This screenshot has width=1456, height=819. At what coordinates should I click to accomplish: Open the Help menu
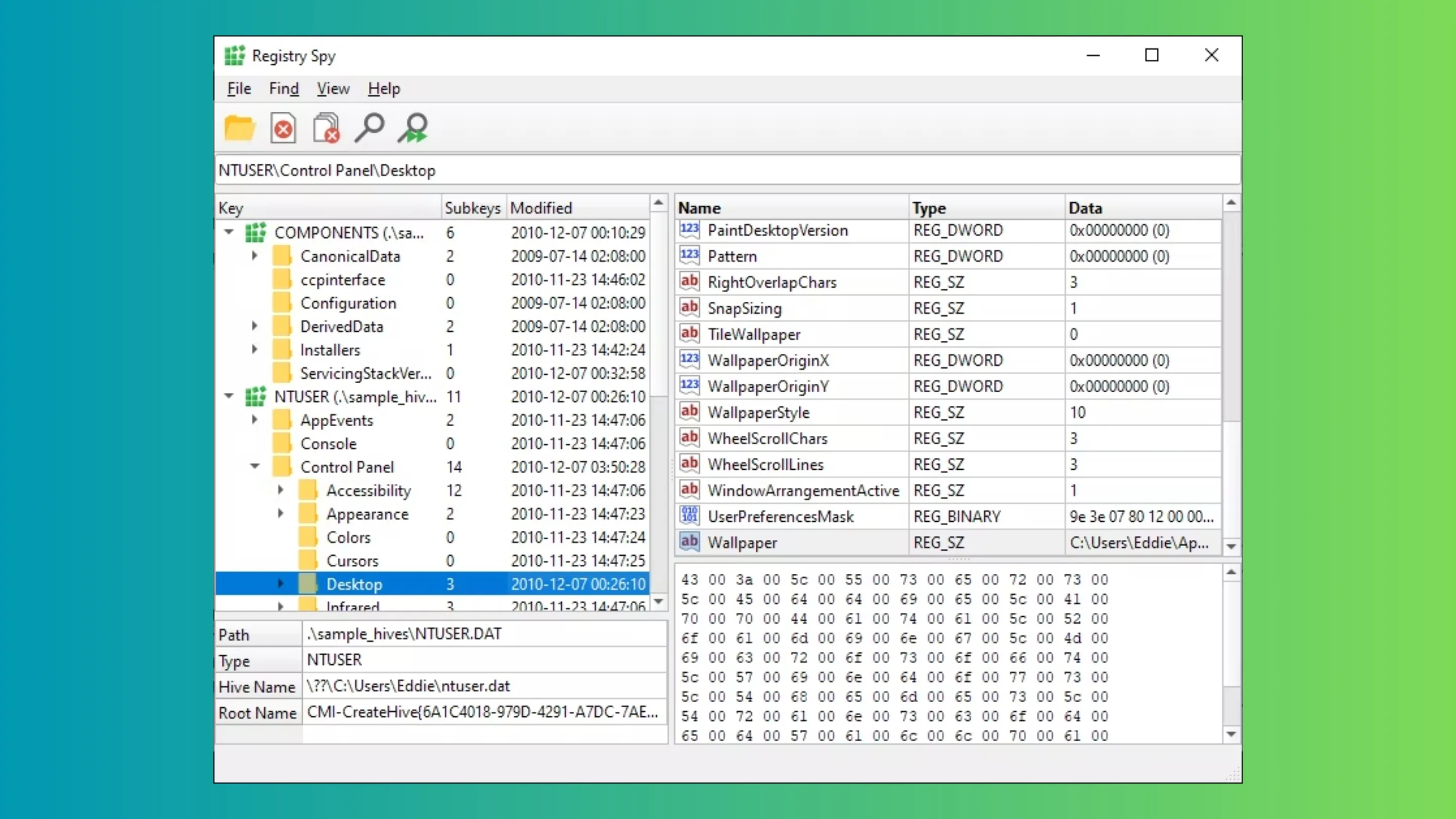coord(384,89)
